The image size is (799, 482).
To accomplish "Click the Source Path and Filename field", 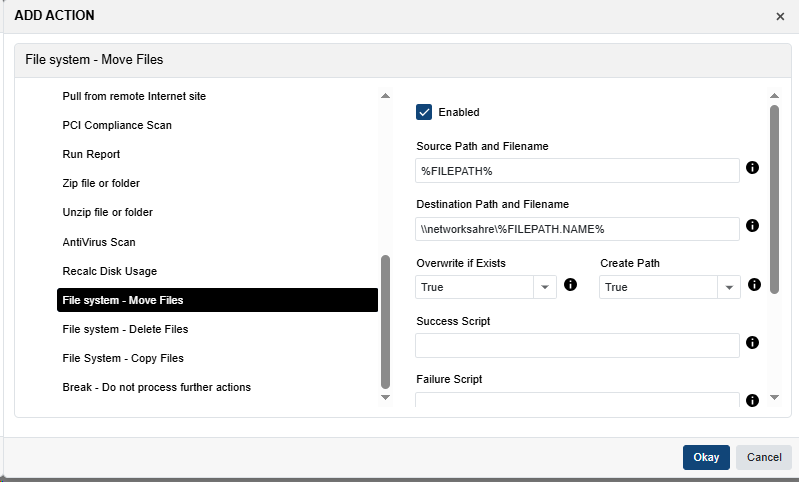I will pyautogui.click(x=577, y=171).
